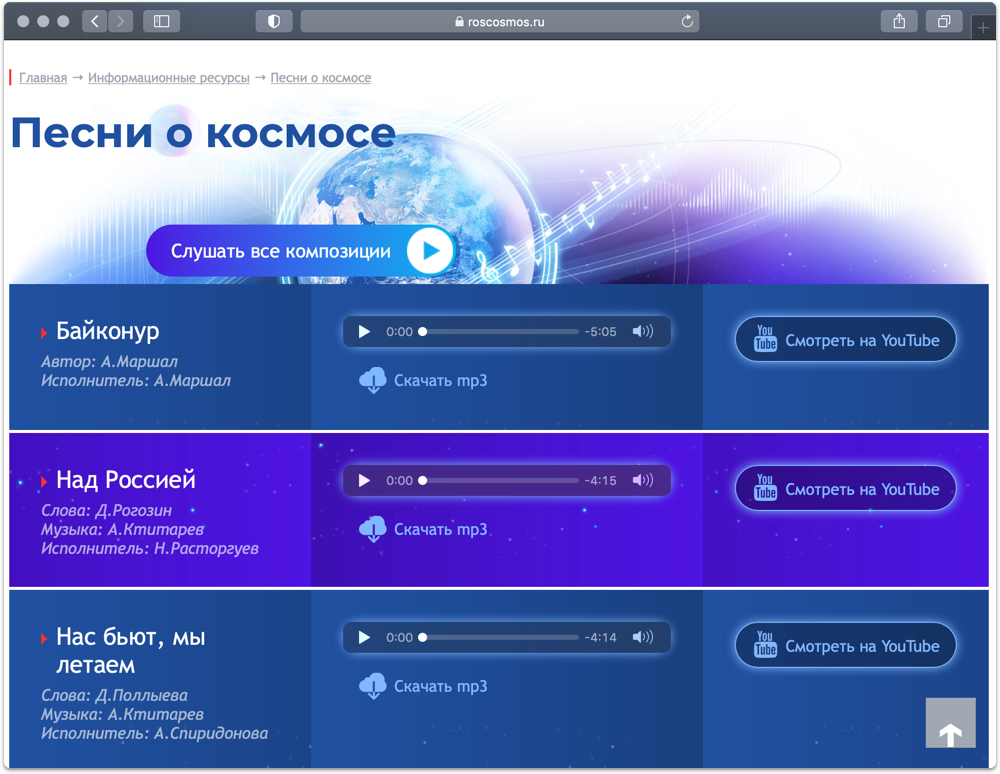Open Над Россией on YouTube

click(x=845, y=489)
